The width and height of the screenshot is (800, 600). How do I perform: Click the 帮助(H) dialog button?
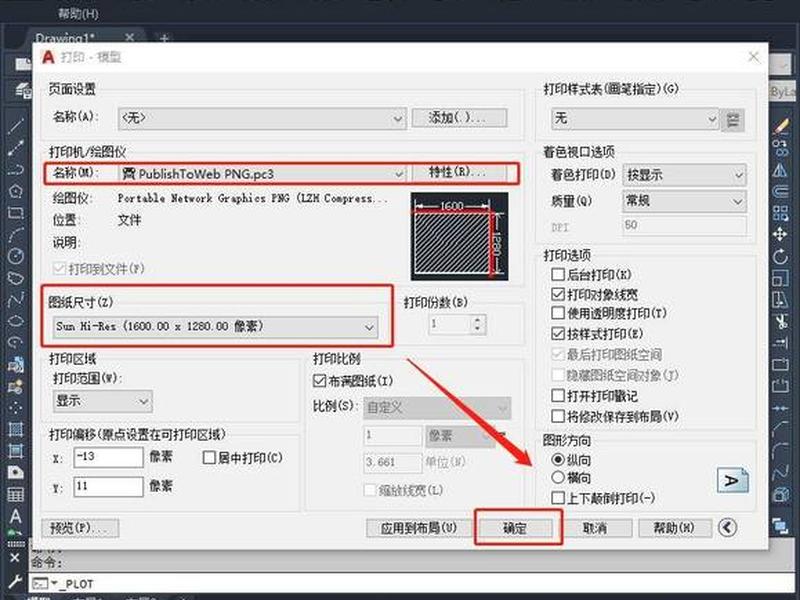coord(675,528)
